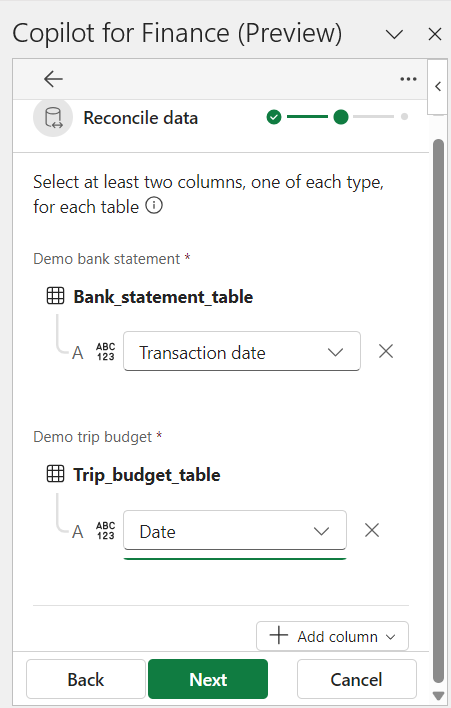Open the Transaction date dropdown
The height and width of the screenshot is (708, 451).
point(242,351)
